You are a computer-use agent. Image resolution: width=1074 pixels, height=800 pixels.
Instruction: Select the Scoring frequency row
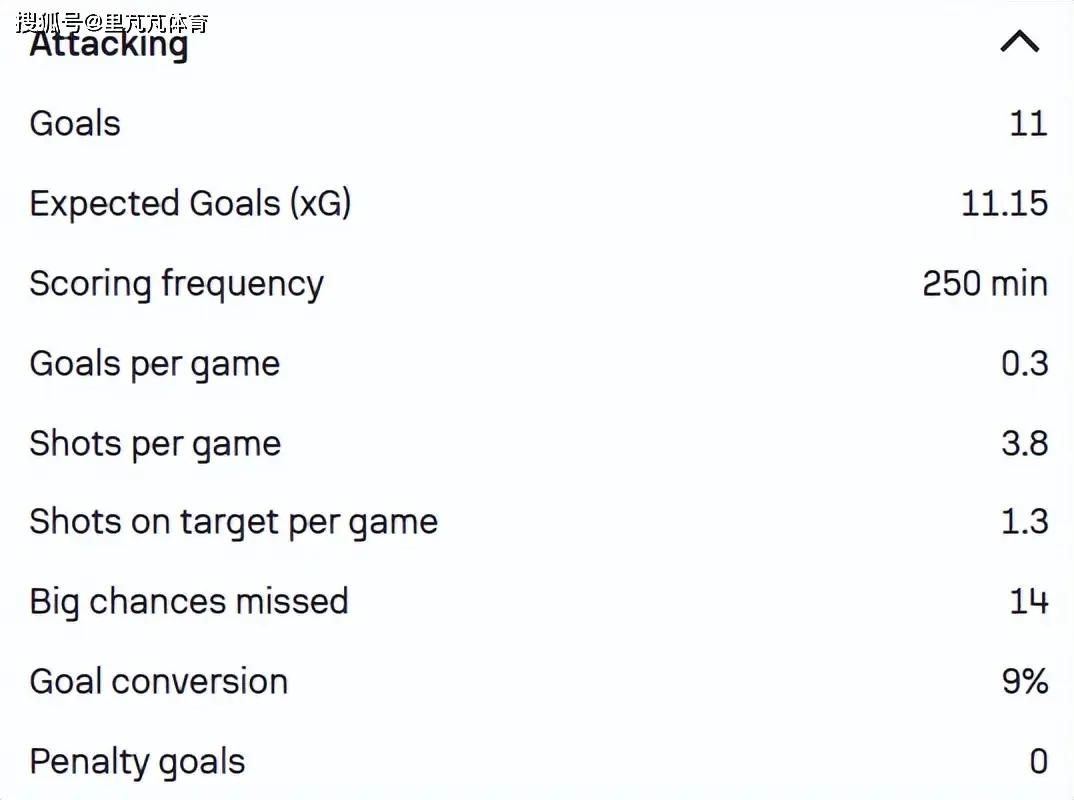click(537, 284)
